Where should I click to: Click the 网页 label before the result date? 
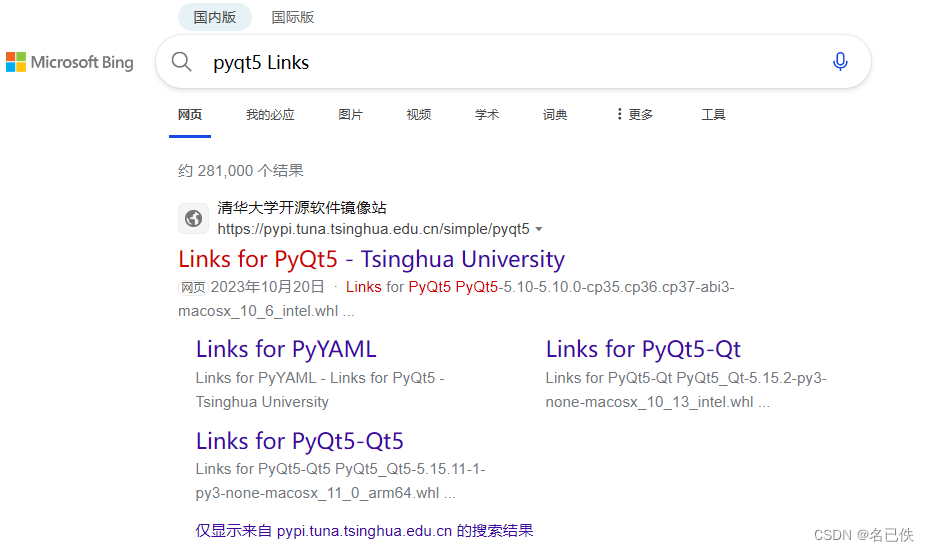point(193,288)
